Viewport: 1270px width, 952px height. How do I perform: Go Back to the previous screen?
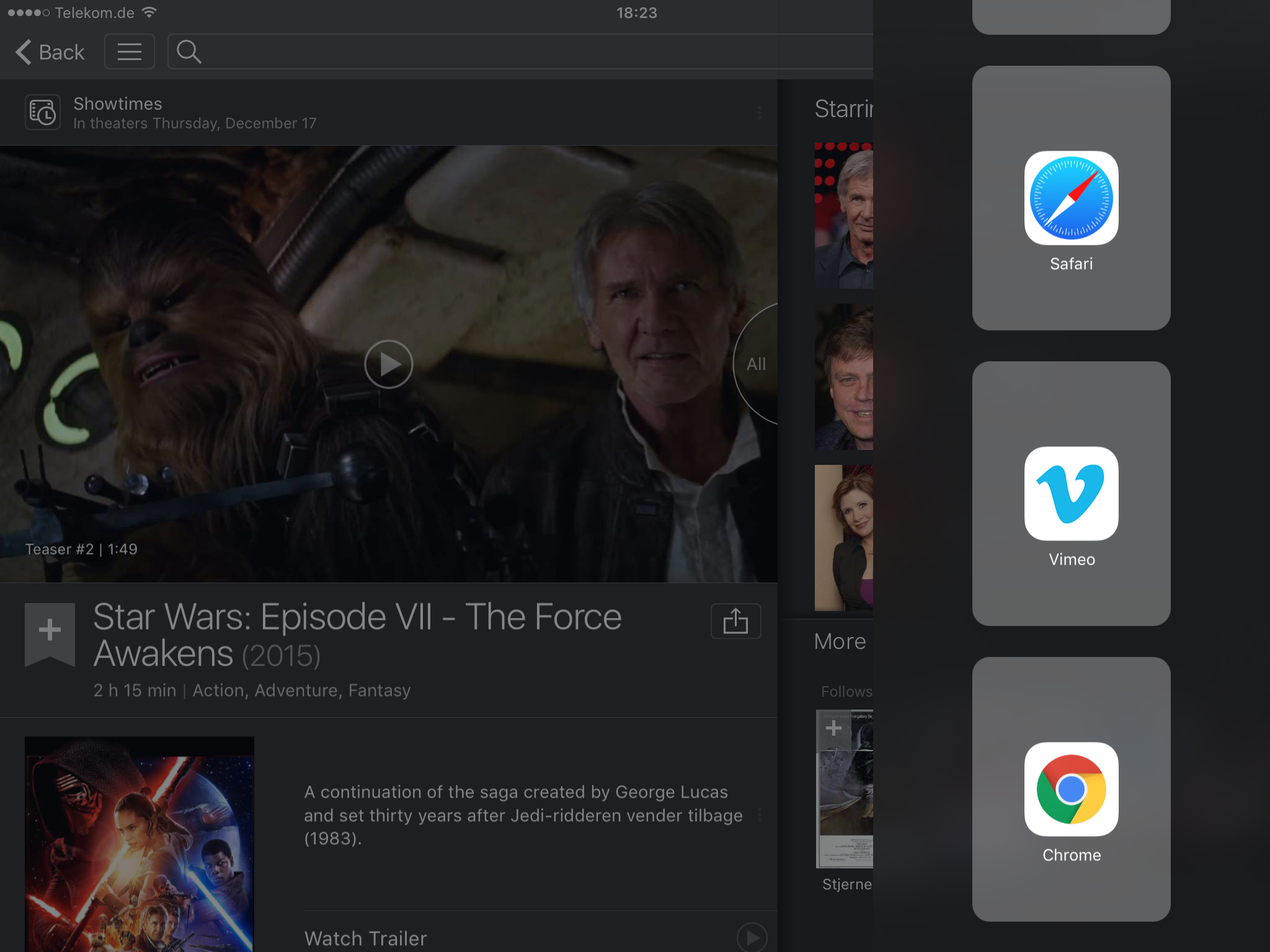pyautogui.click(x=51, y=52)
